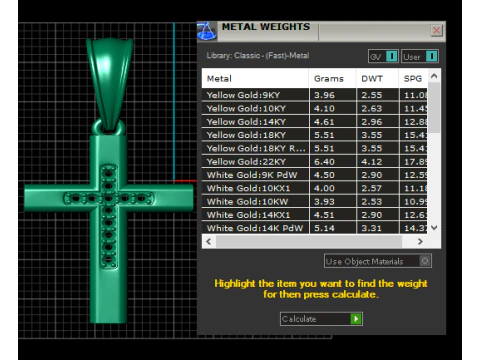This screenshot has width=480, height=360.
Task: Click the 2.53 DWT cell
Action: (377, 202)
